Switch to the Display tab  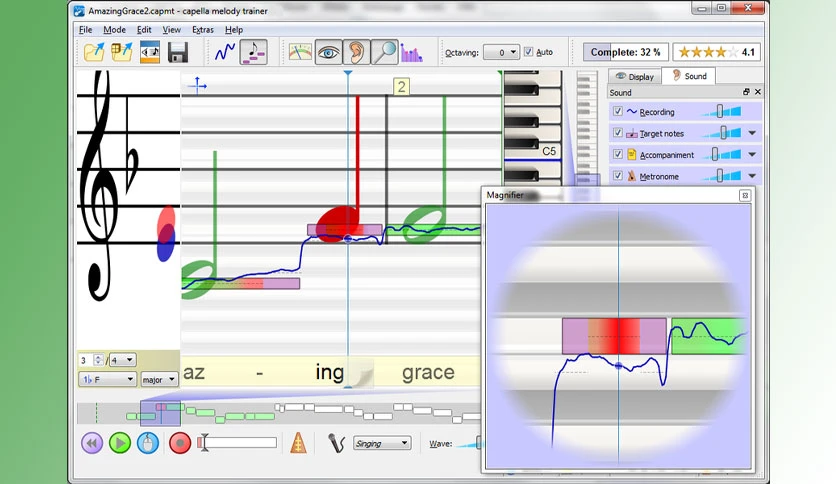coord(634,77)
